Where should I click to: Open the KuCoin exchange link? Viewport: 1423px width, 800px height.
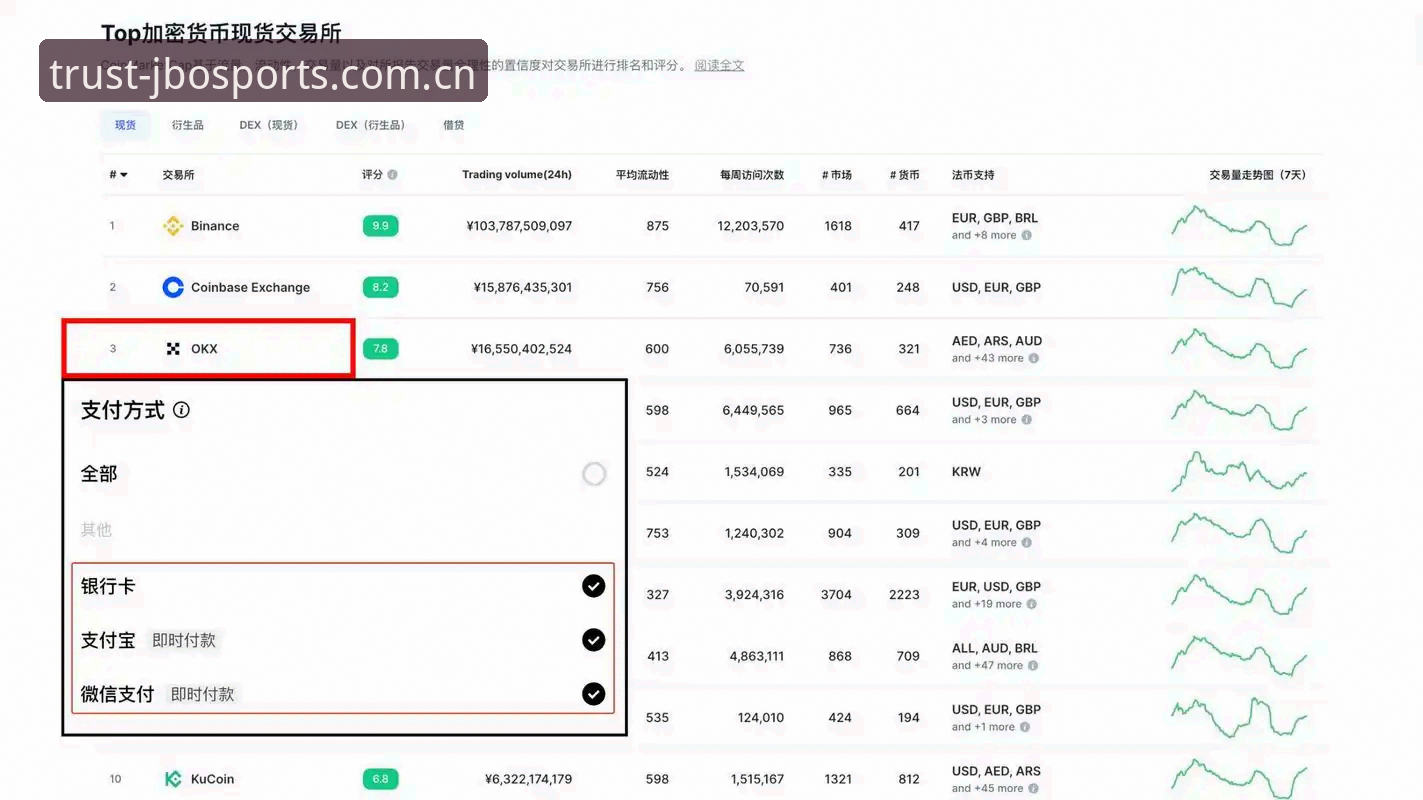[x=212, y=779]
